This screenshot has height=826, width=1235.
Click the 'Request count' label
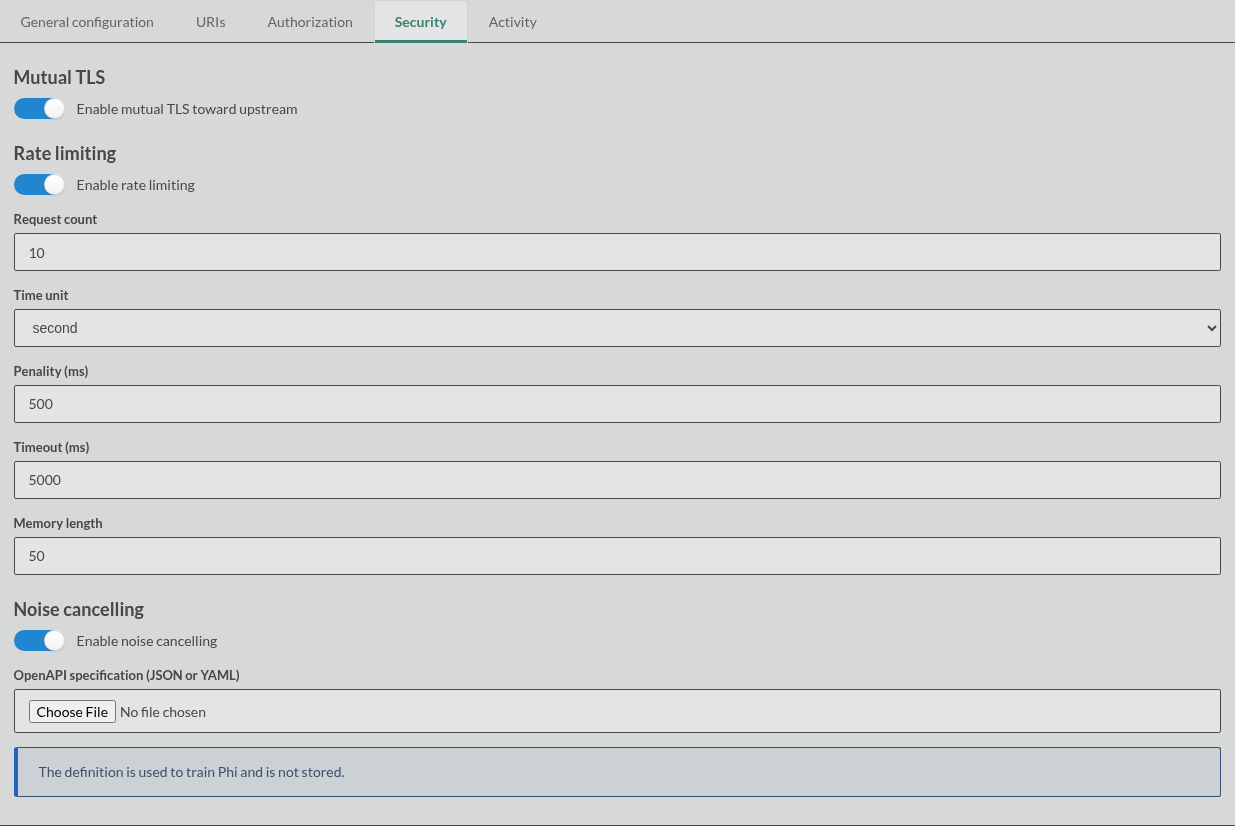[55, 219]
